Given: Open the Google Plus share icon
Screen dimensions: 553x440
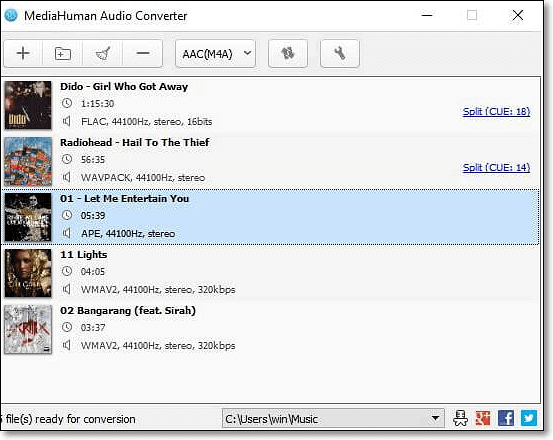Looking at the screenshot, I should [483, 418].
